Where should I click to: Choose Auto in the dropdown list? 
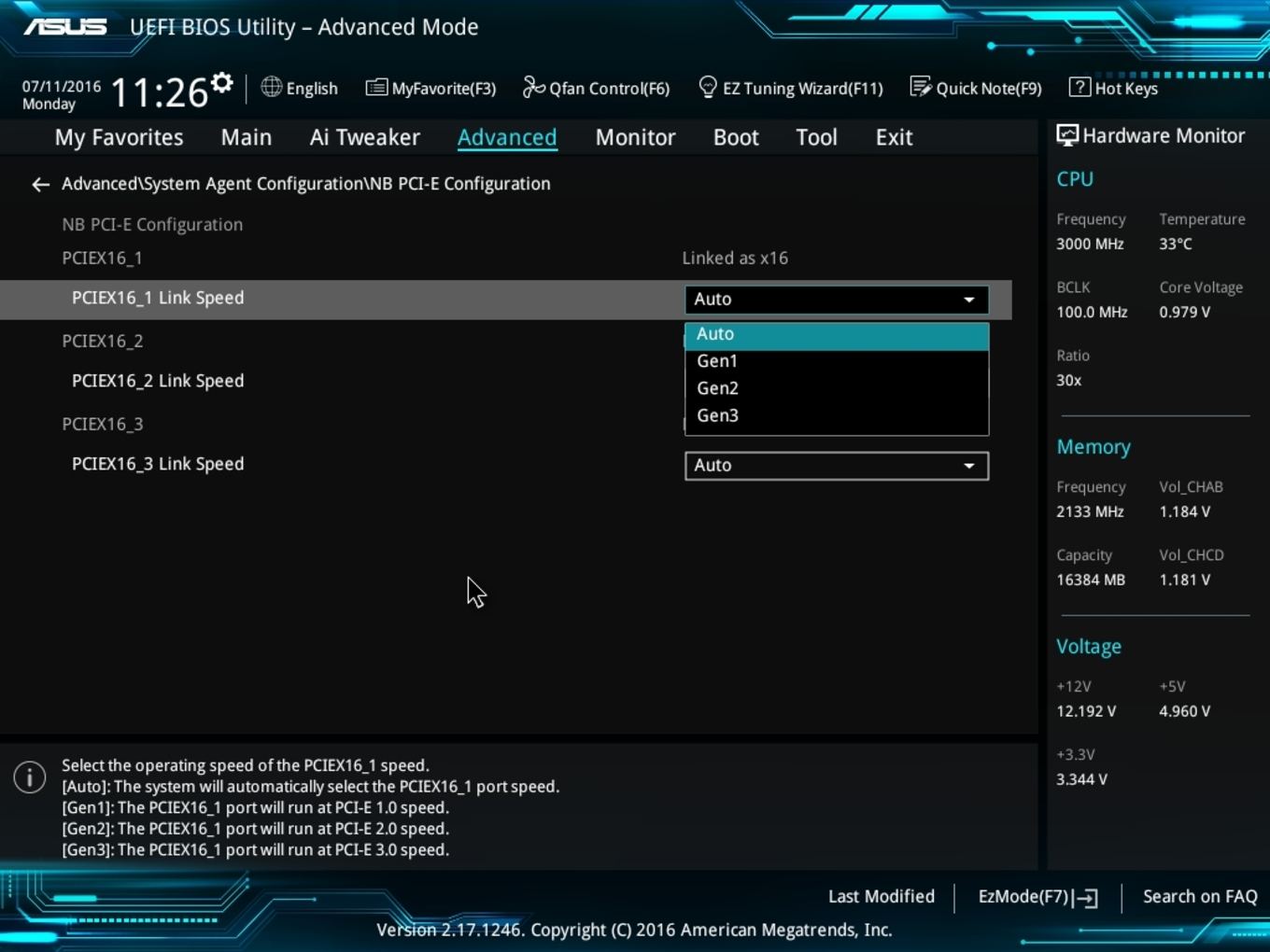[837, 334]
